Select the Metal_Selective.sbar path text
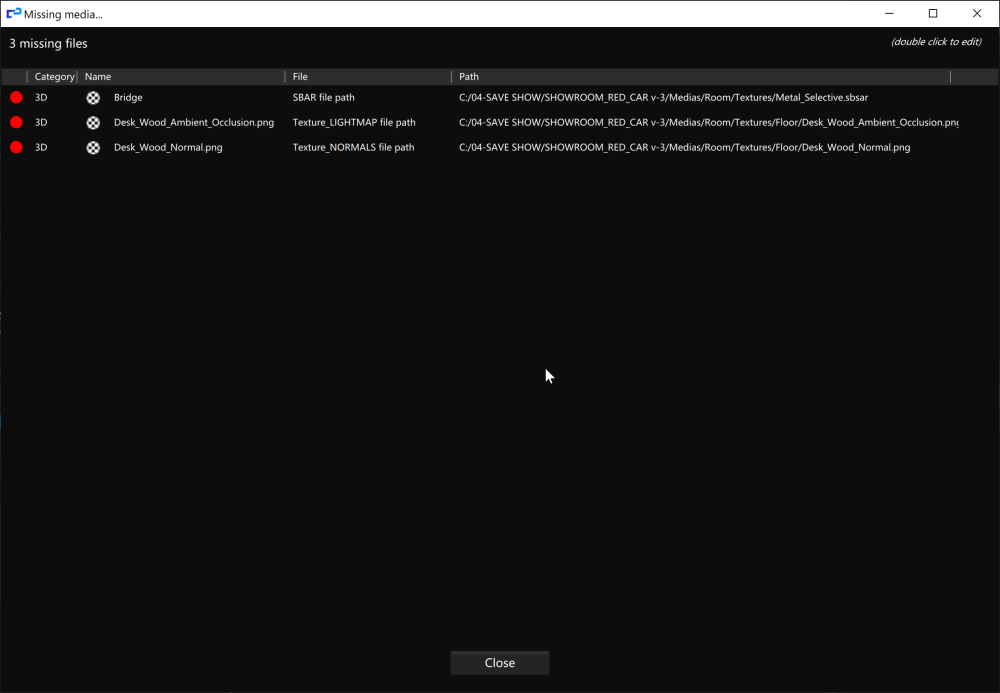 click(662, 97)
